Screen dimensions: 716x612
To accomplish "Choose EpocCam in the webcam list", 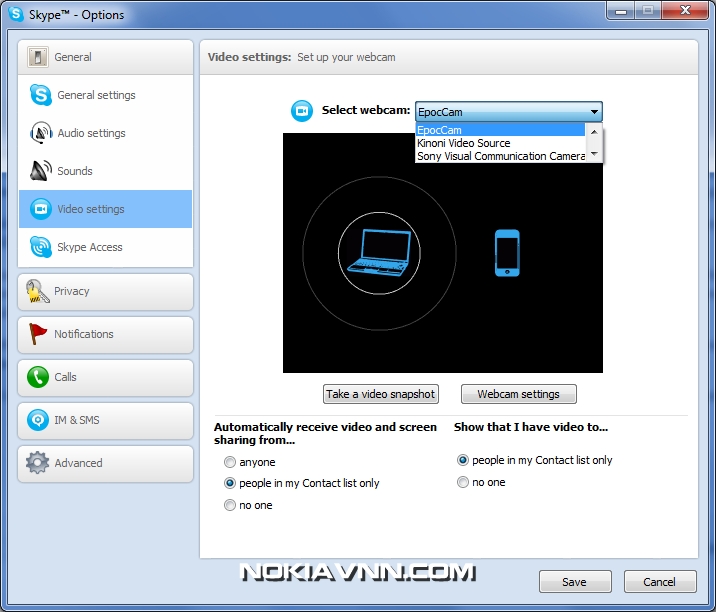I will [500, 130].
